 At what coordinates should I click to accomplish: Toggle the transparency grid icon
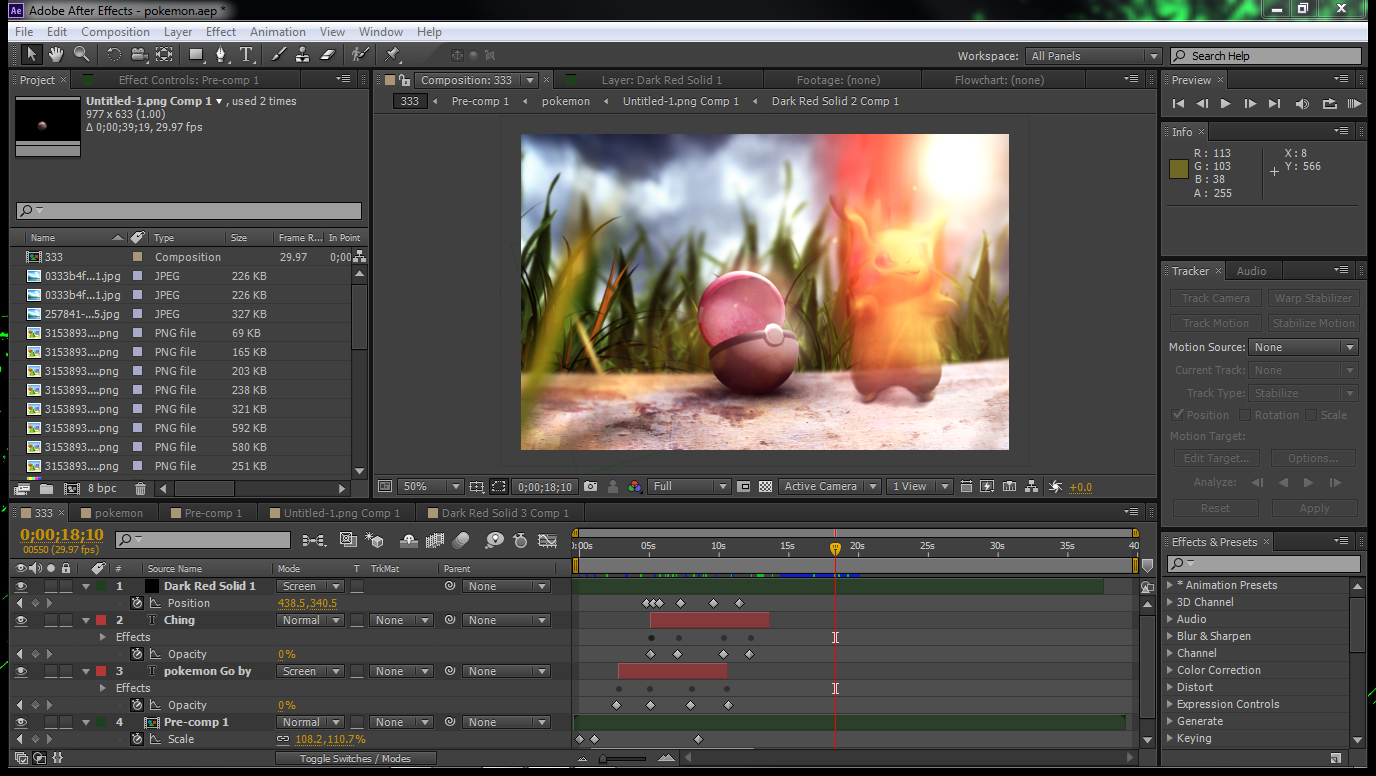[765, 487]
